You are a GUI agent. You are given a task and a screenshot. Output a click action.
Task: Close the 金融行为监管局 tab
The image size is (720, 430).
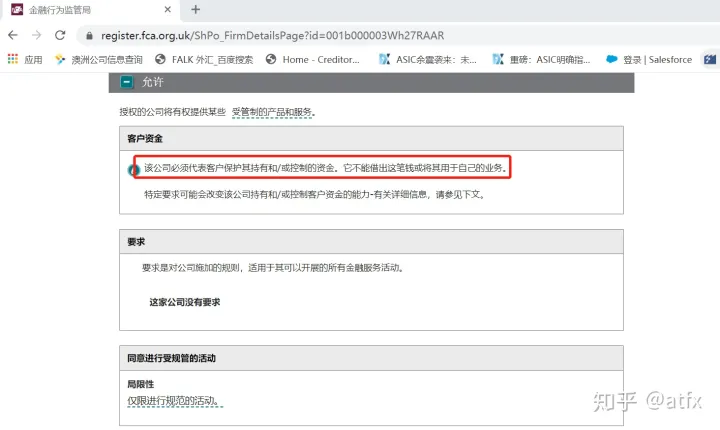tap(164, 10)
